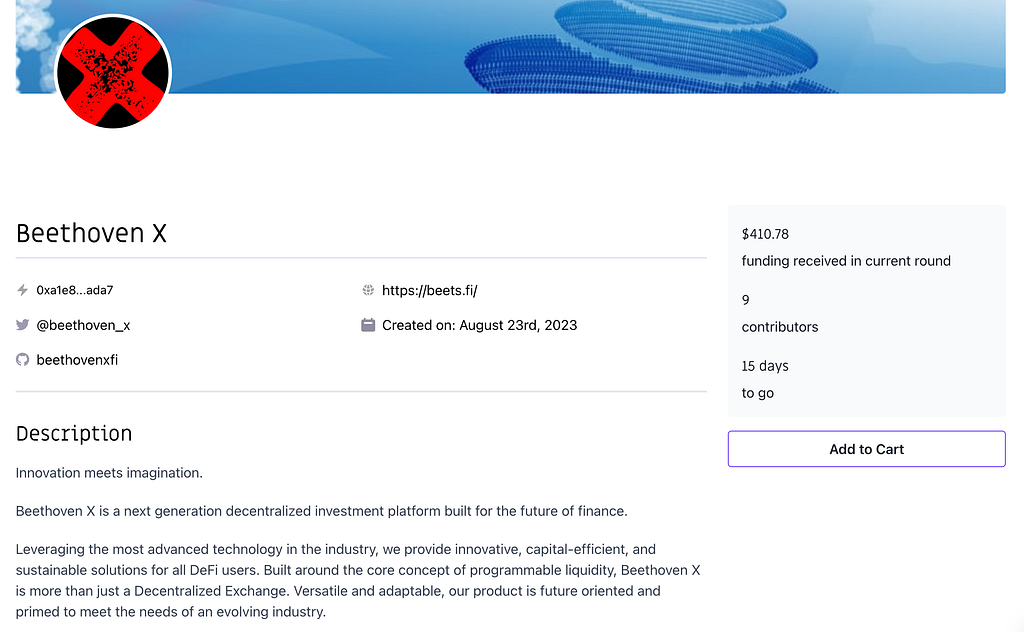Click the Beethoven X red logo avatar

click(113, 72)
